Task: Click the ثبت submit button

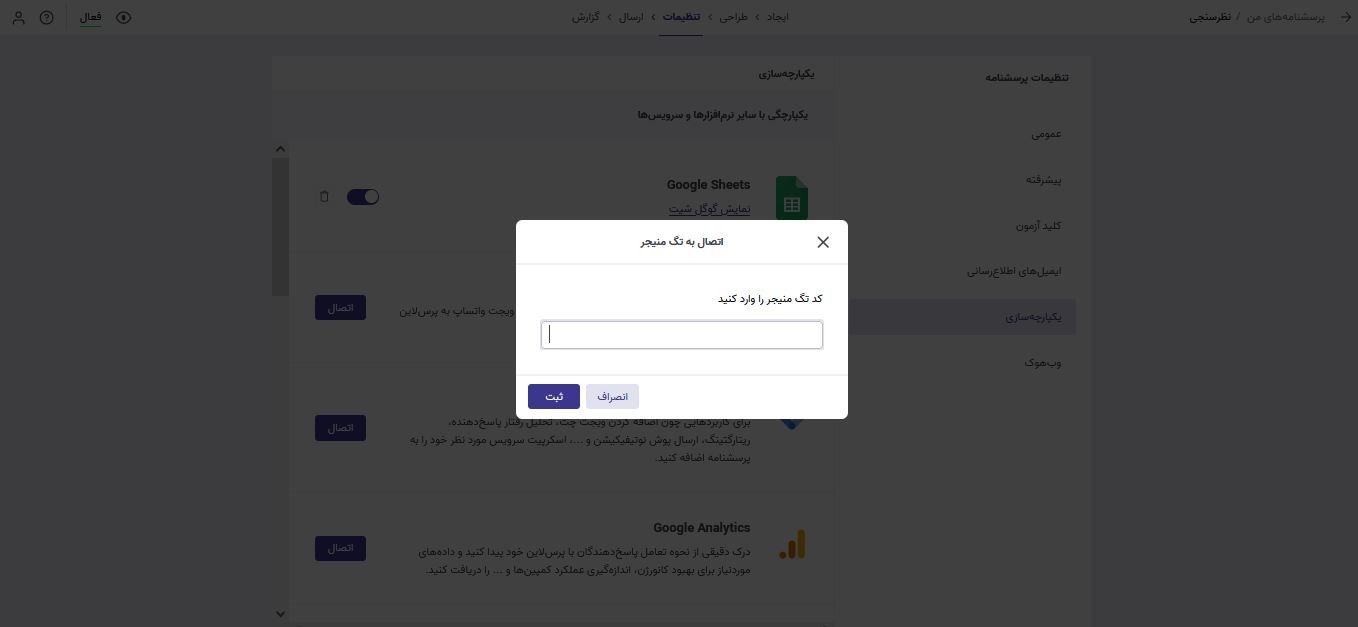Action: click(553, 396)
